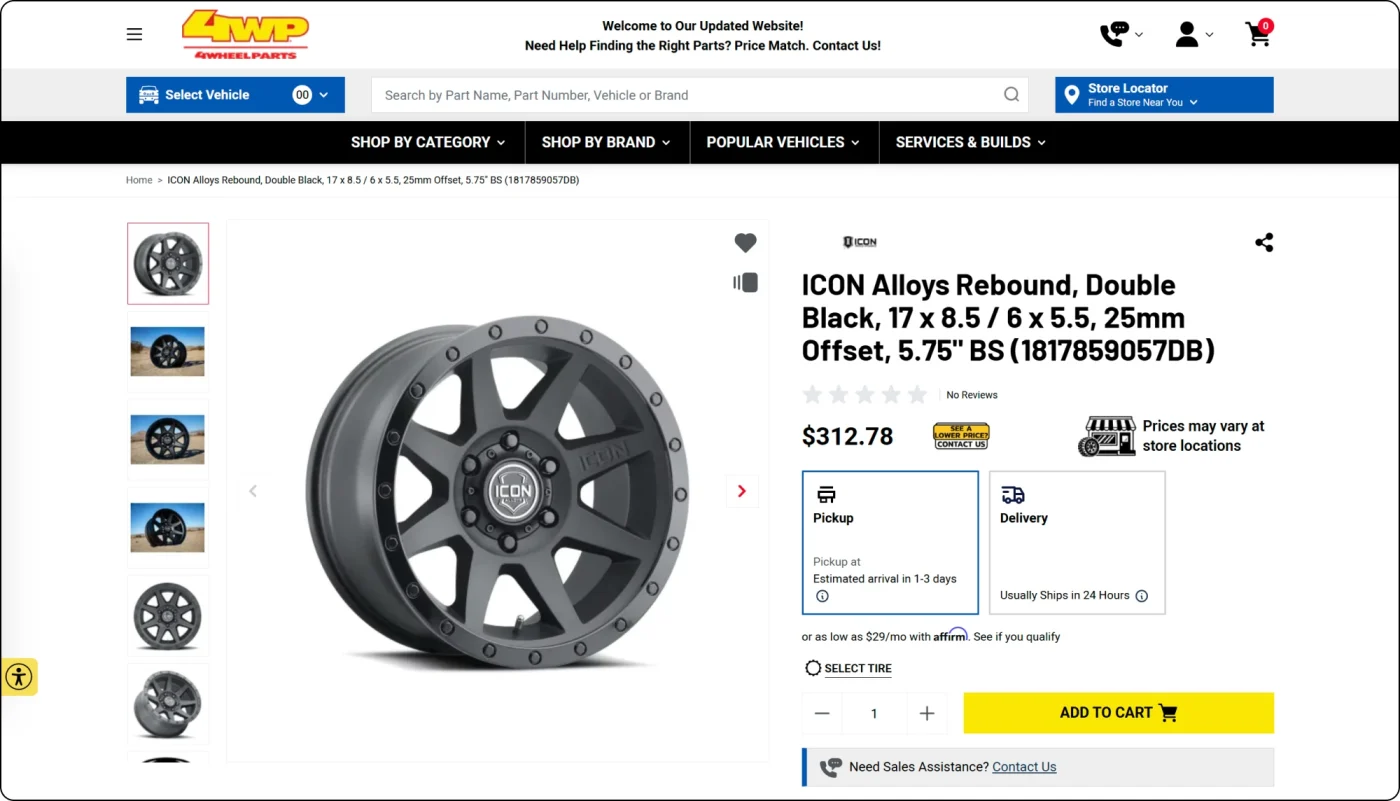Click the Add to Cart button
The width and height of the screenshot is (1400, 801).
click(x=1119, y=713)
